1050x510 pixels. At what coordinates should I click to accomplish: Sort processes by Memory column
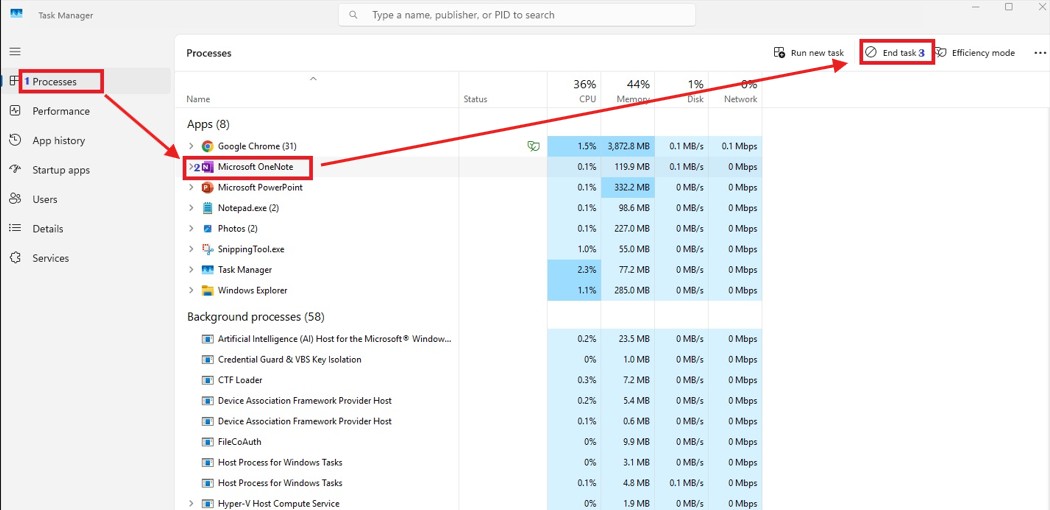point(627,91)
